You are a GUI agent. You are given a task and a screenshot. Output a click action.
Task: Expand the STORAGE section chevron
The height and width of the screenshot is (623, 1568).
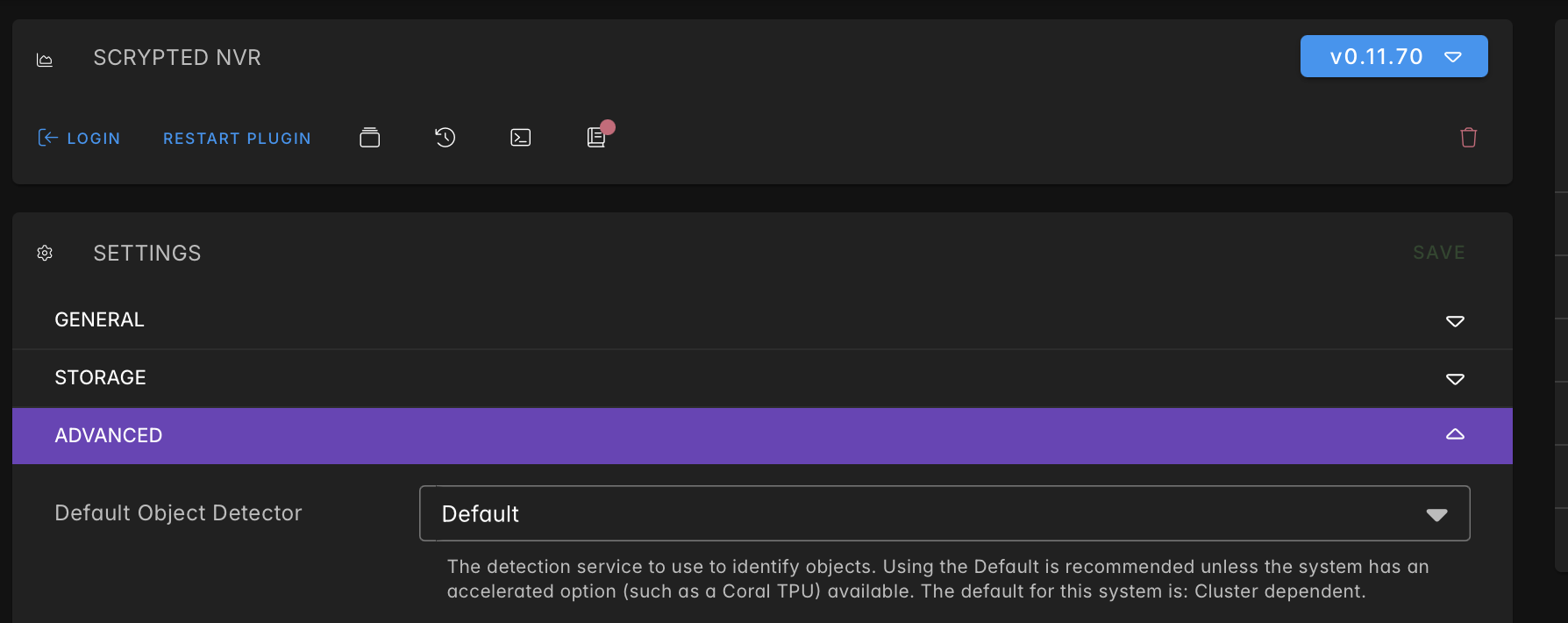pos(1455,379)
